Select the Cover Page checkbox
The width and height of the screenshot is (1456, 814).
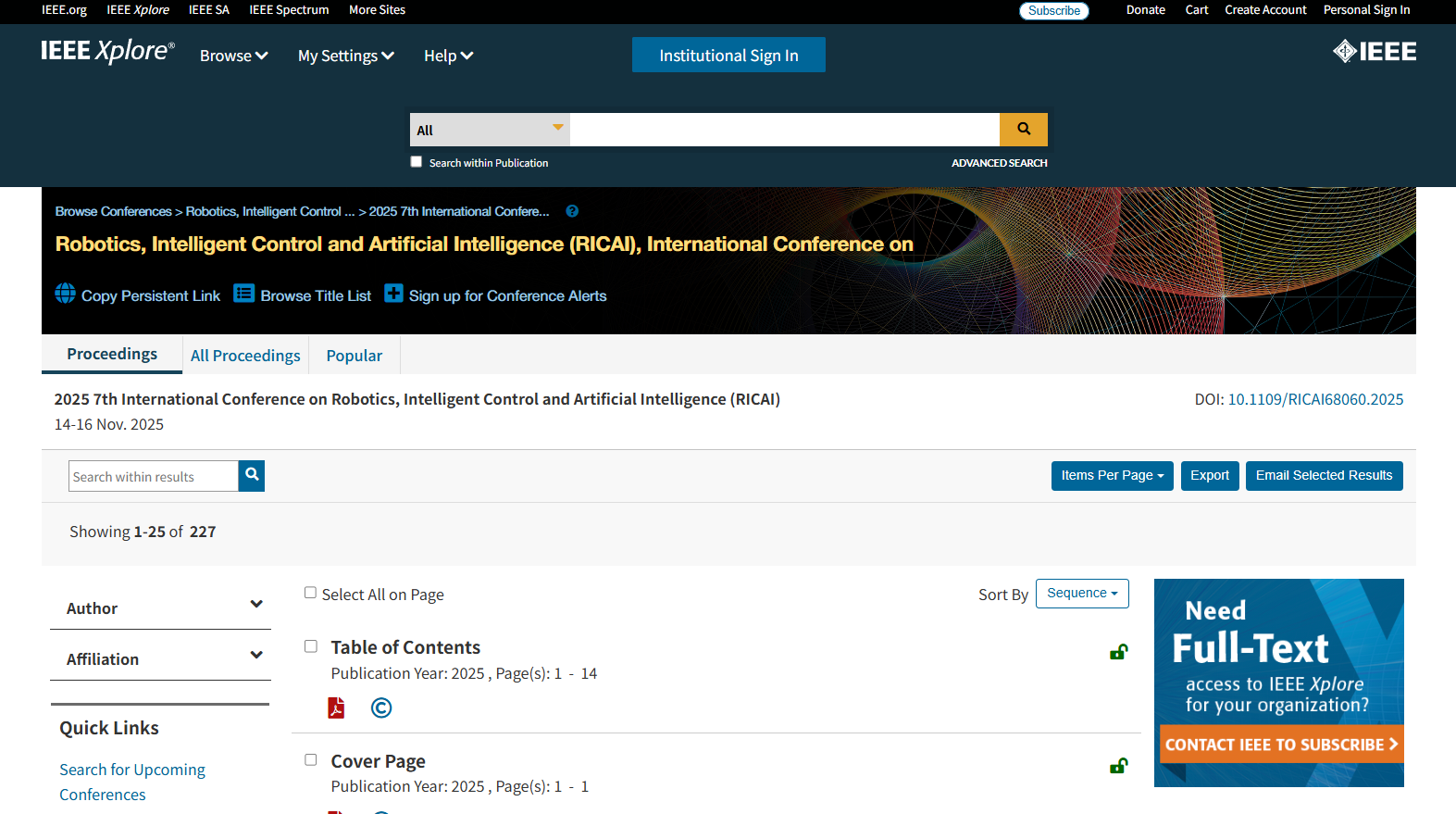311,760
